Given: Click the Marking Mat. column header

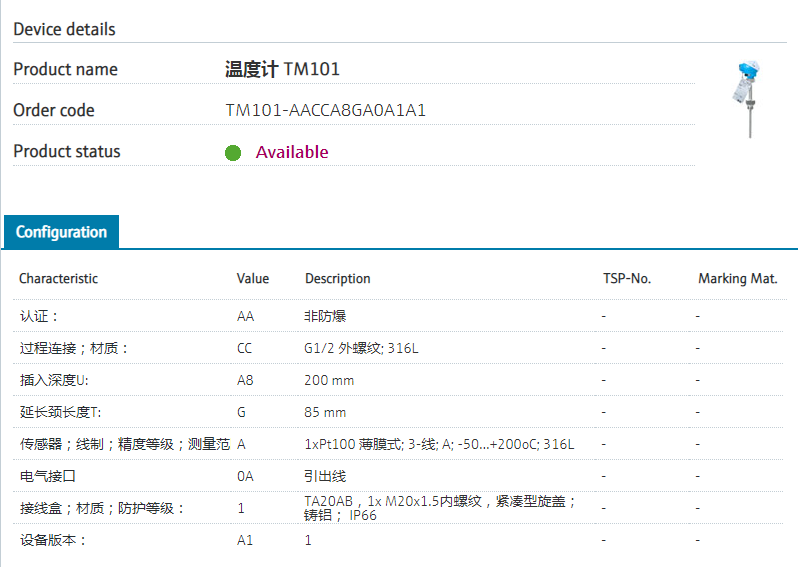Looking at the screenshot, I should [737, 279].
